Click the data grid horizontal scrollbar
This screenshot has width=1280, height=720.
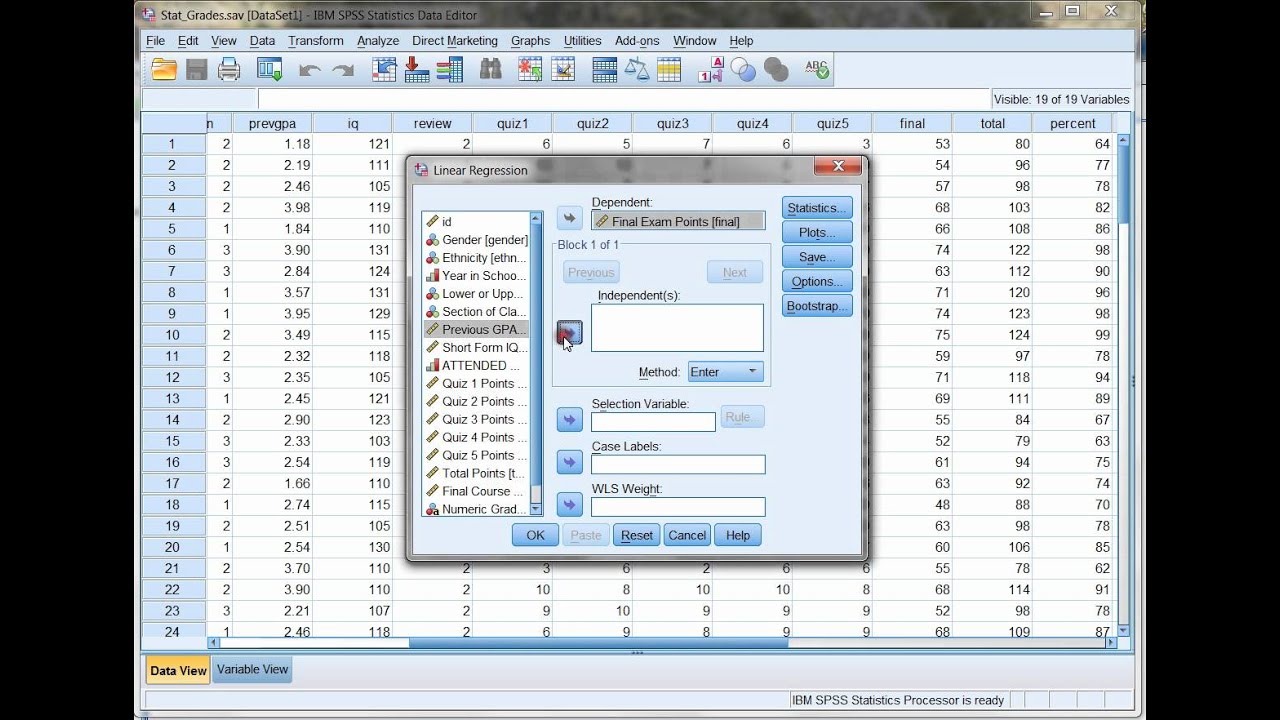pos(660,643)
